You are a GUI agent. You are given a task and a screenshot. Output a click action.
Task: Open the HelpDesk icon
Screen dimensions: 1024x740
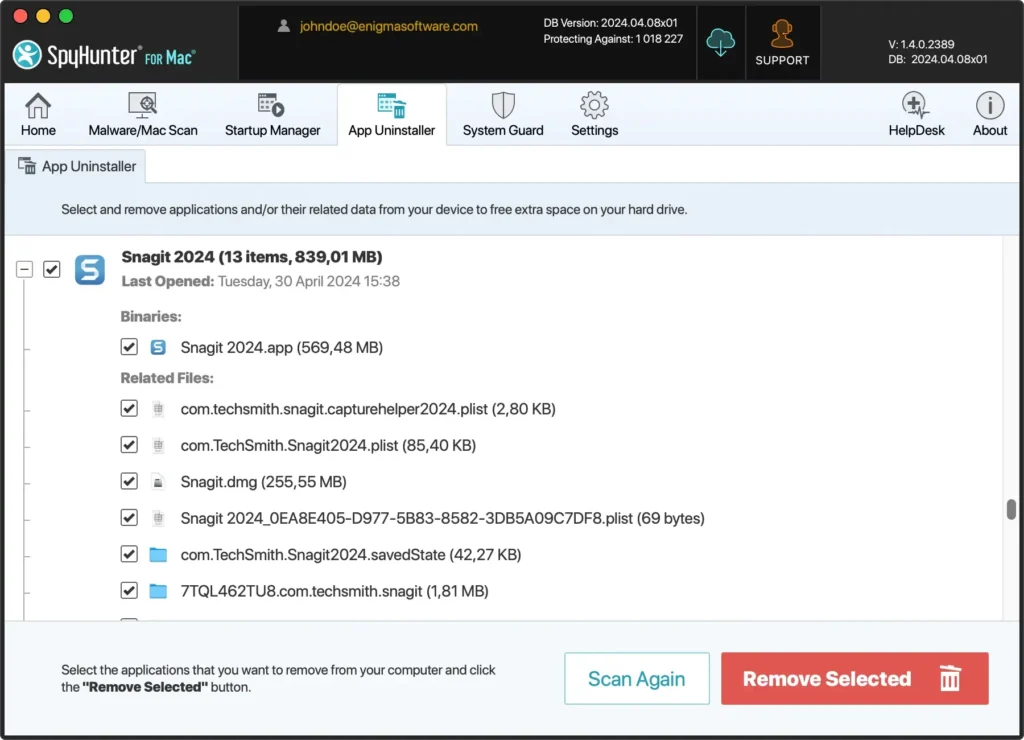[x=916, y=105]
